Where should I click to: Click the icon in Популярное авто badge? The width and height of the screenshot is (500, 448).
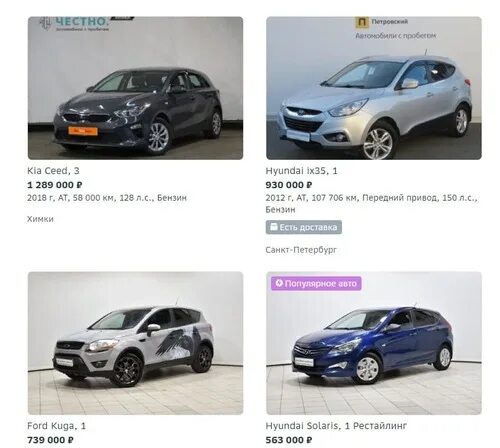[279, 283]
